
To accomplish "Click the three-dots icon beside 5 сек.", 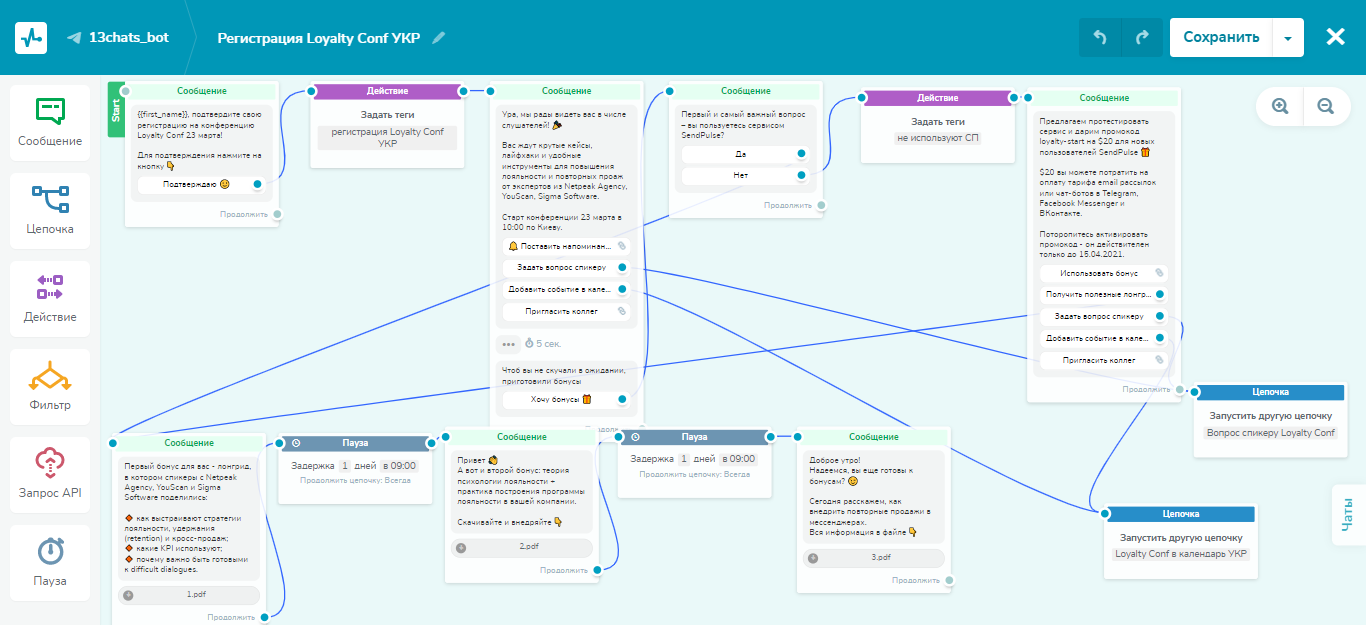I will pos(509,344).
